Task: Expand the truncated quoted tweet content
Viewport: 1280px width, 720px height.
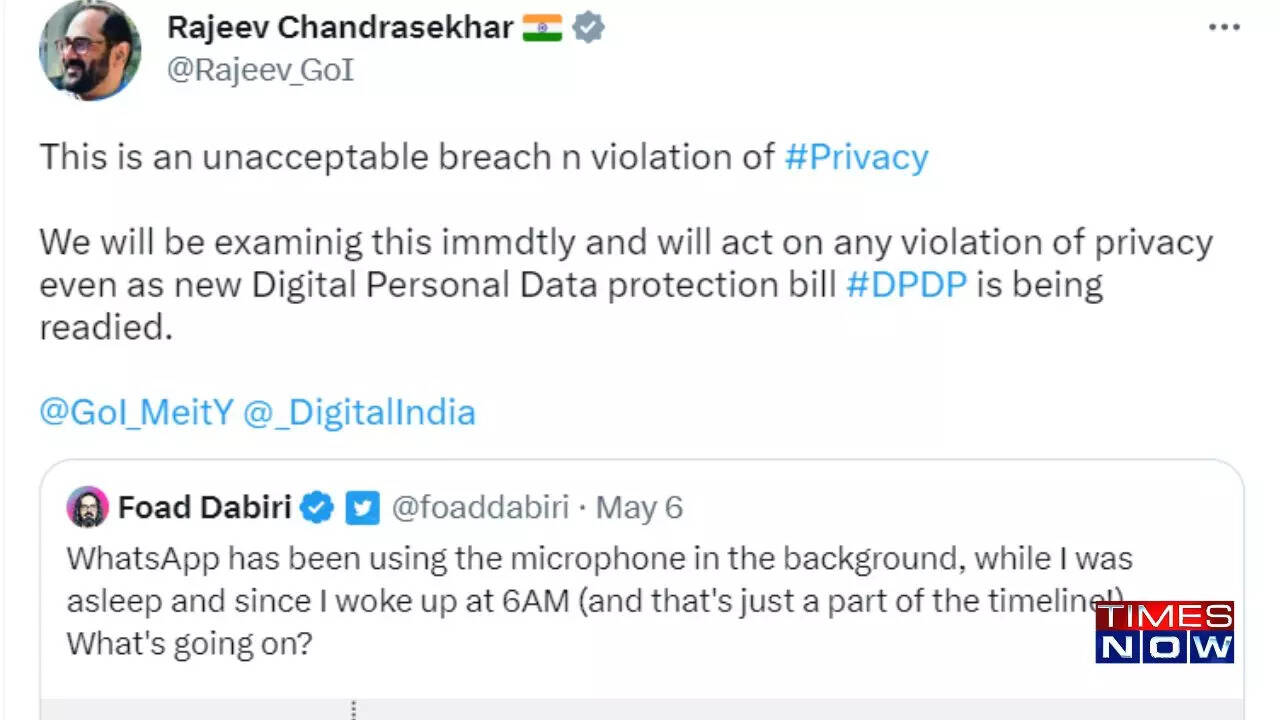Action: [352, 712]
